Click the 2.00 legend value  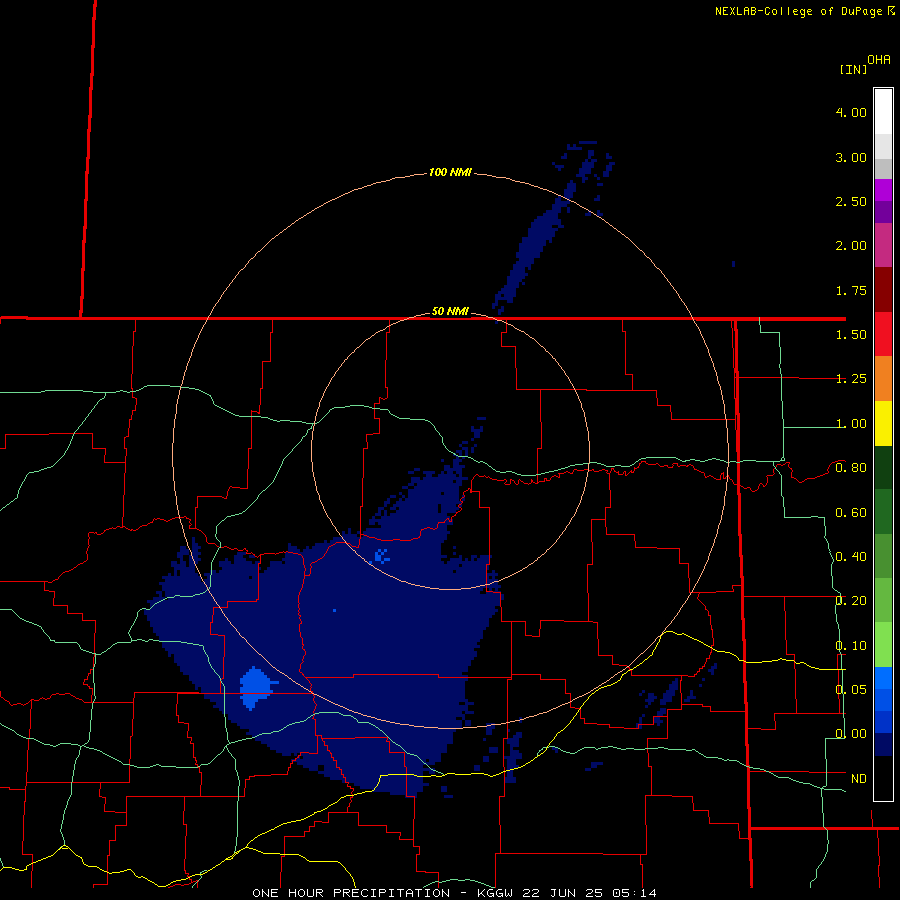click(851, 246)
